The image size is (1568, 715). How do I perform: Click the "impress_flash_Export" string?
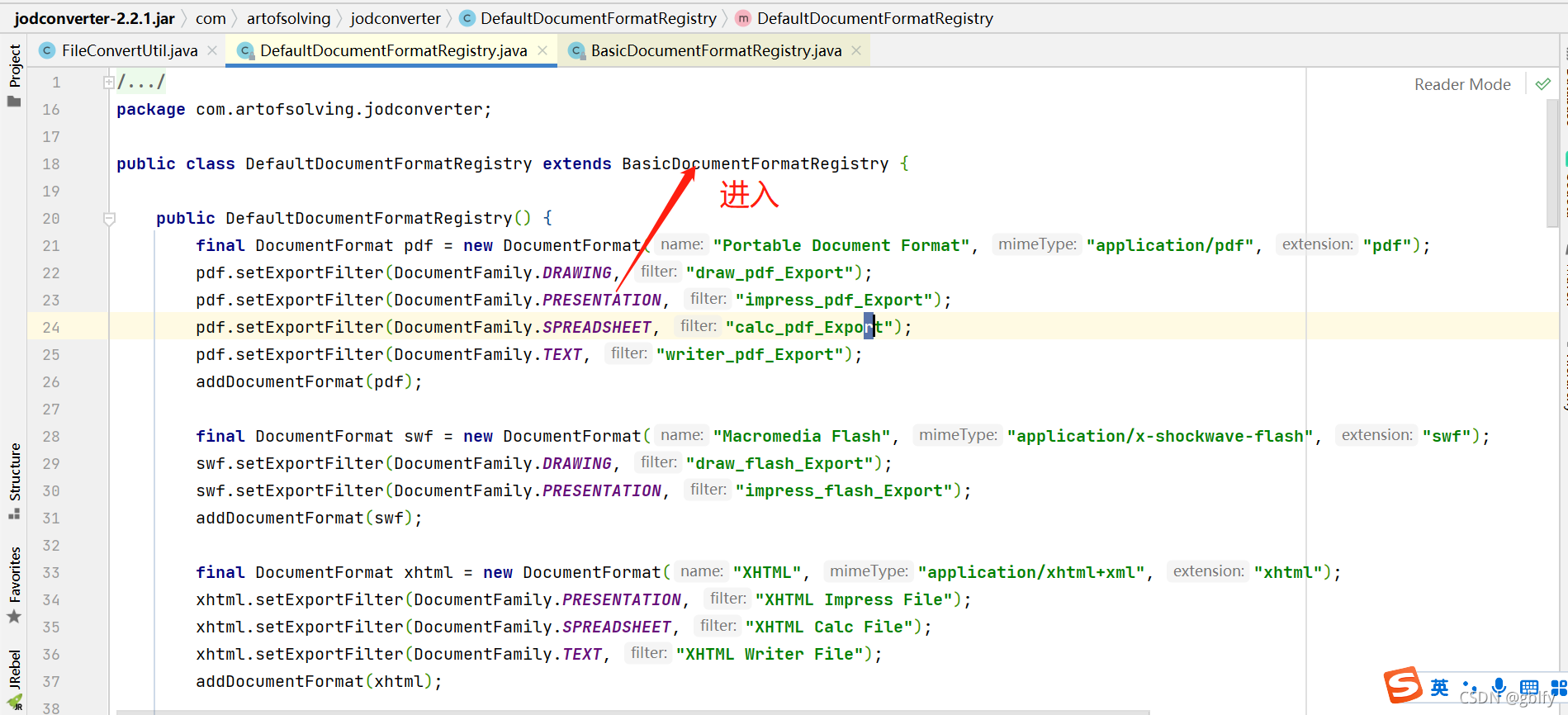click(x=849, y=490)
